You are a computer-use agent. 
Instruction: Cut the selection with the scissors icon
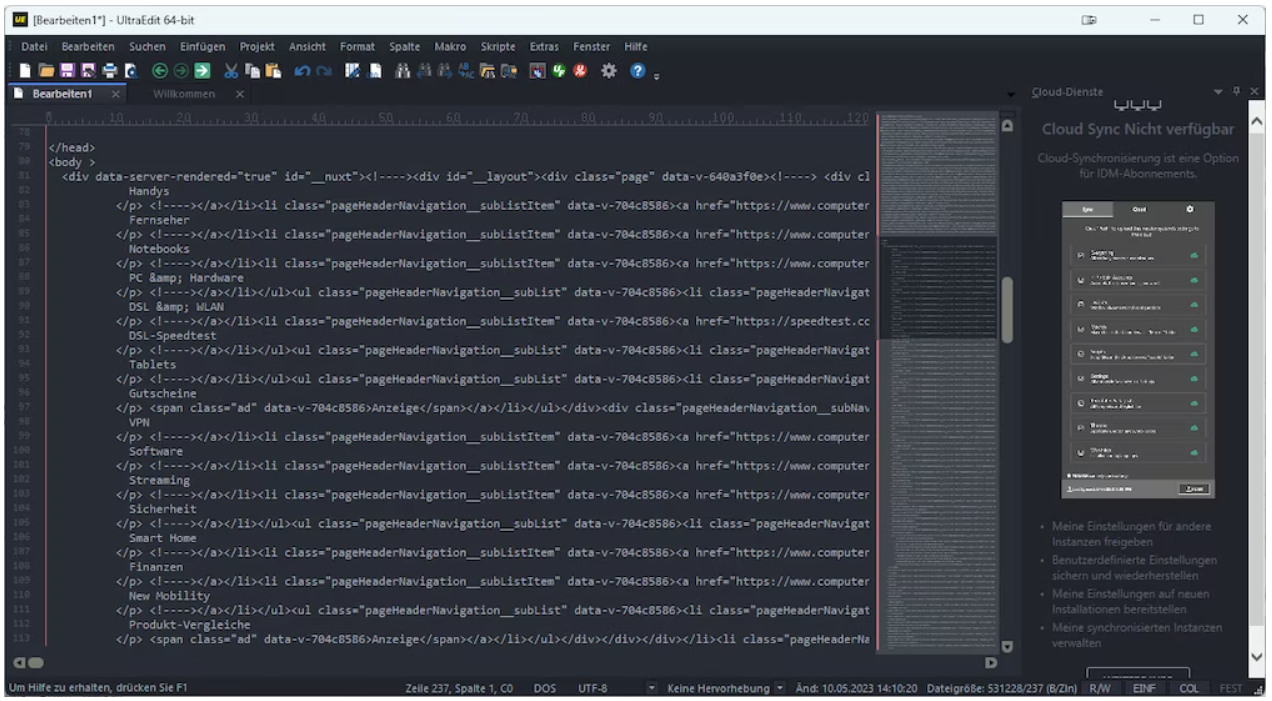coord(231,71)
